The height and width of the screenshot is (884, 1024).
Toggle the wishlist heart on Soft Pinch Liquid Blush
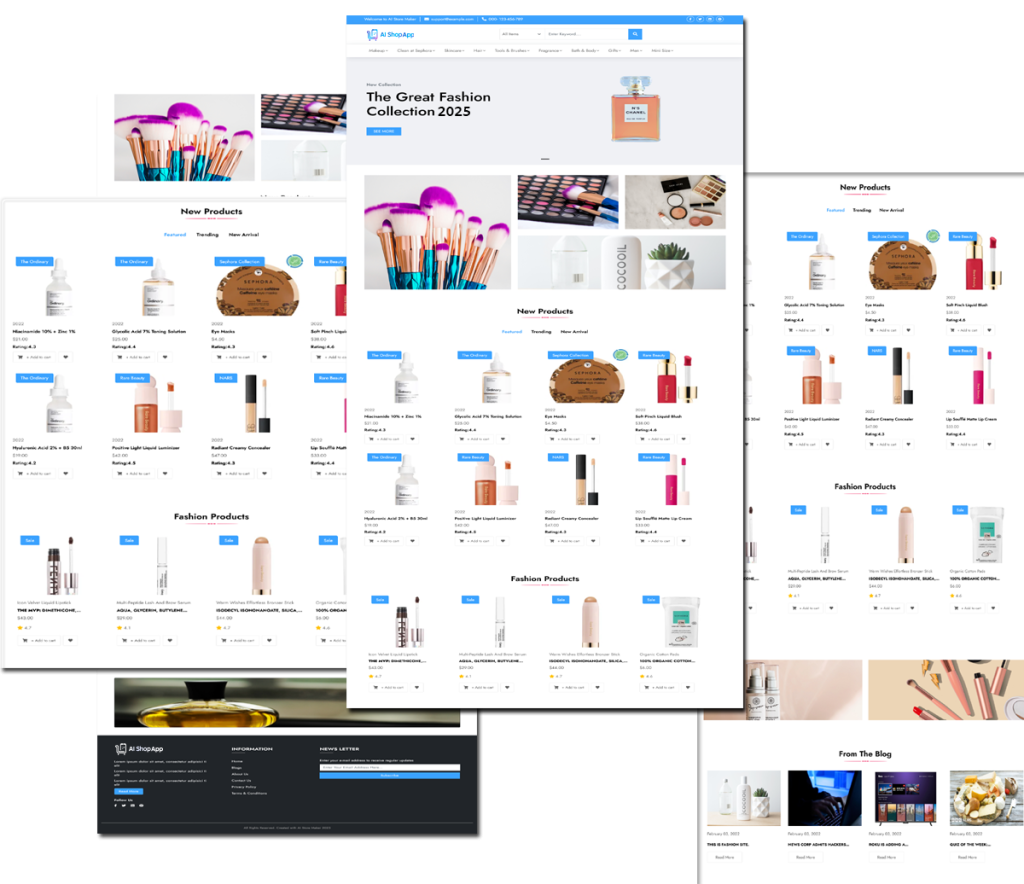683,439
